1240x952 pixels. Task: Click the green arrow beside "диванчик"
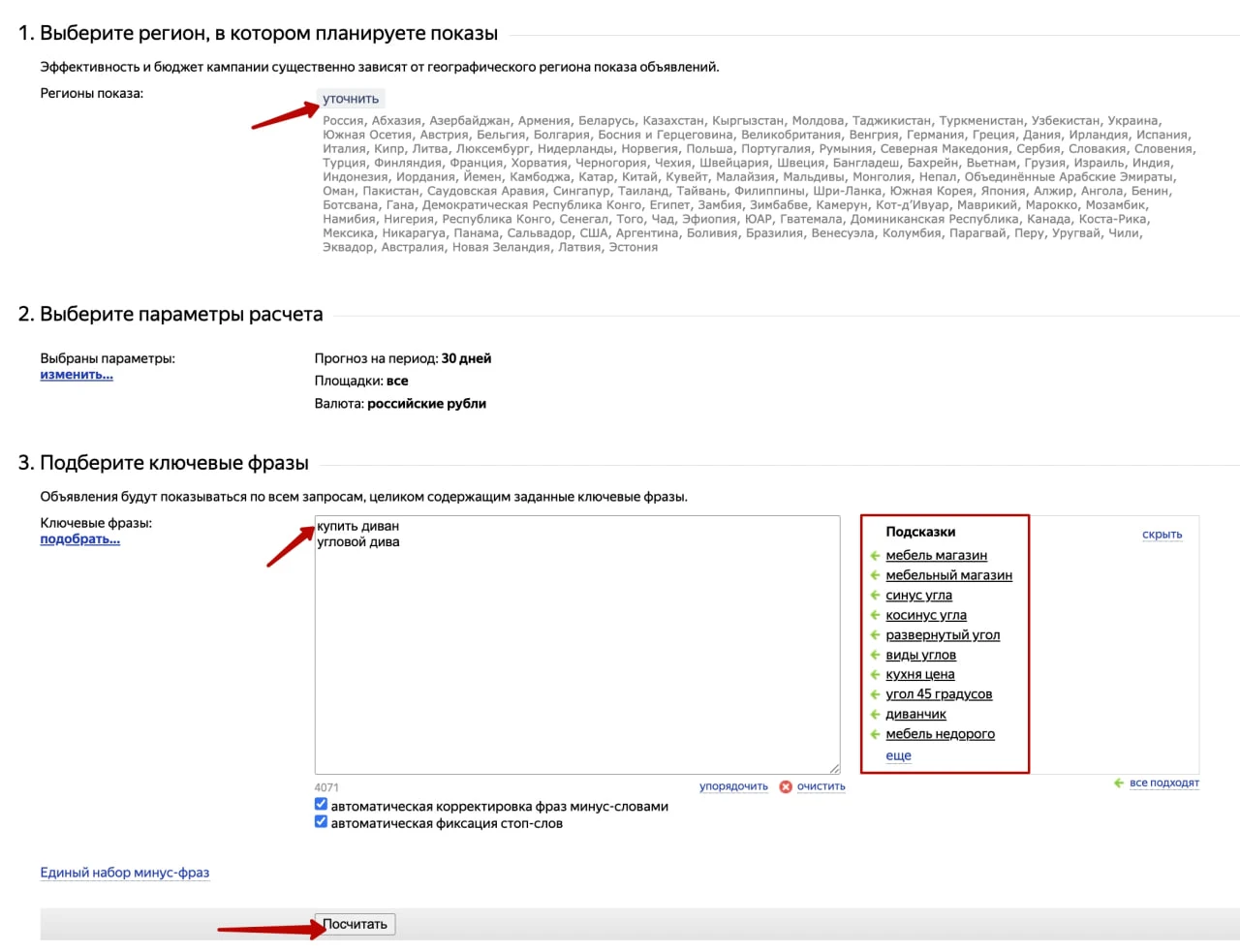[x=875, y=715]
